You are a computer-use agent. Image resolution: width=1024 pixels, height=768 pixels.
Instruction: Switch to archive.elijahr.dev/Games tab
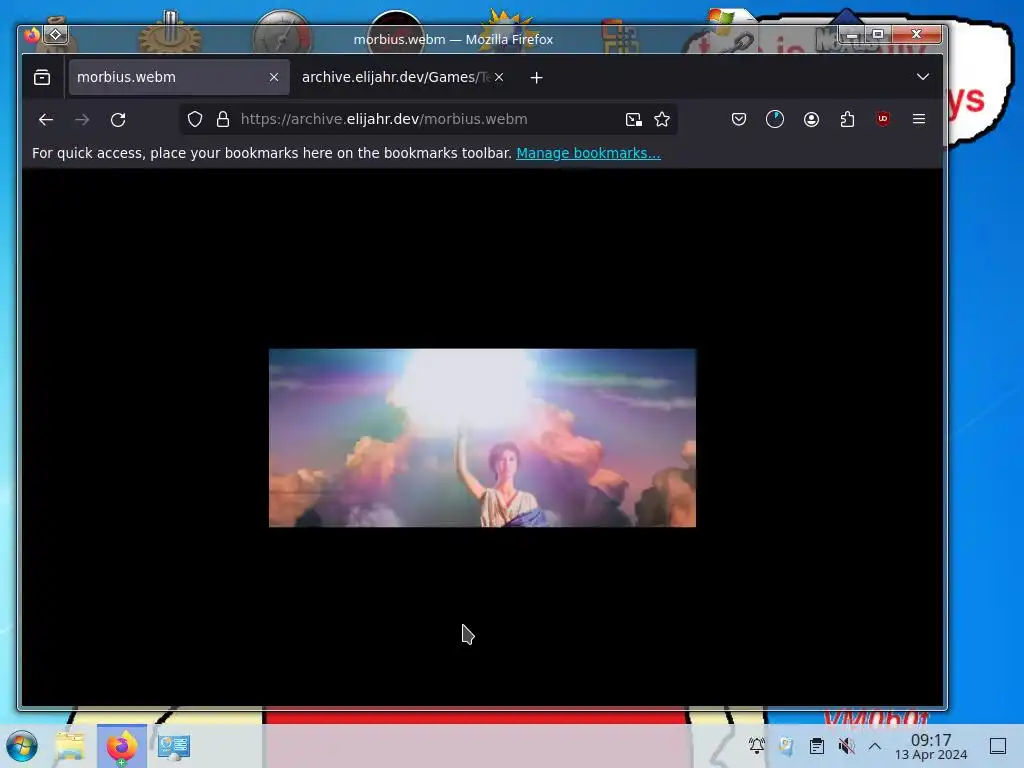pos(394,77)
